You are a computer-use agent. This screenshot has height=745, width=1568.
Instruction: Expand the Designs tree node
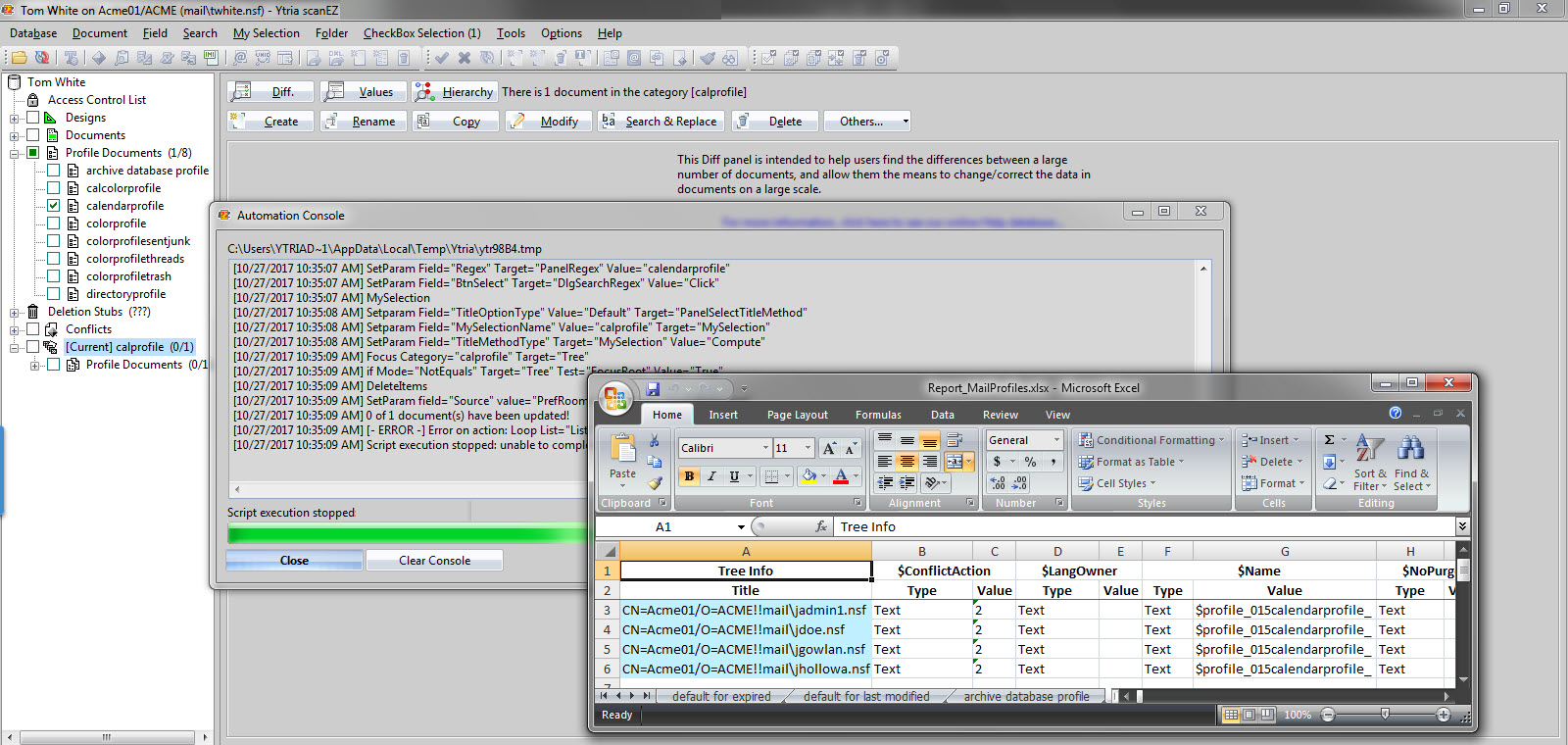[x=15, y=119]
